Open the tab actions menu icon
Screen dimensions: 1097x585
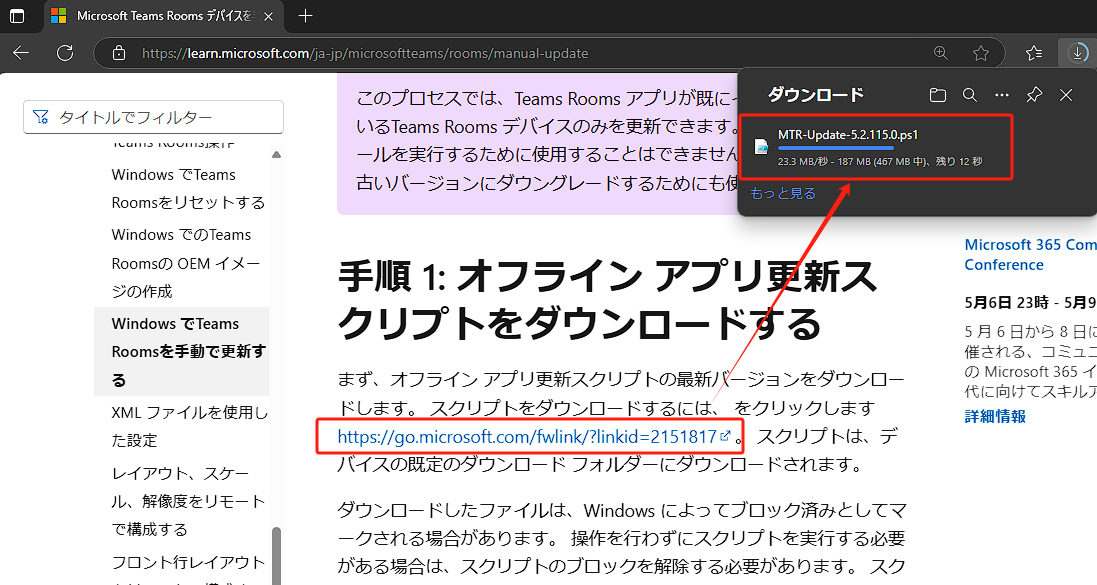click(17, 16)
